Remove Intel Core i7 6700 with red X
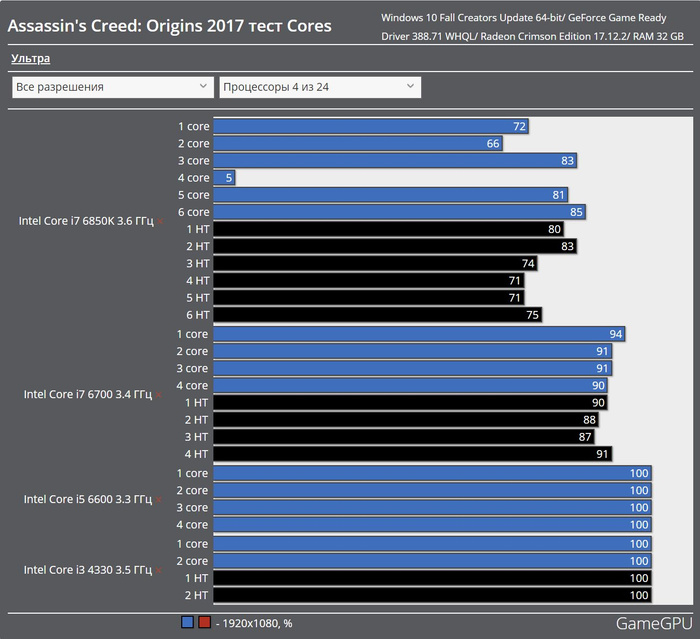 pos(159,395)
